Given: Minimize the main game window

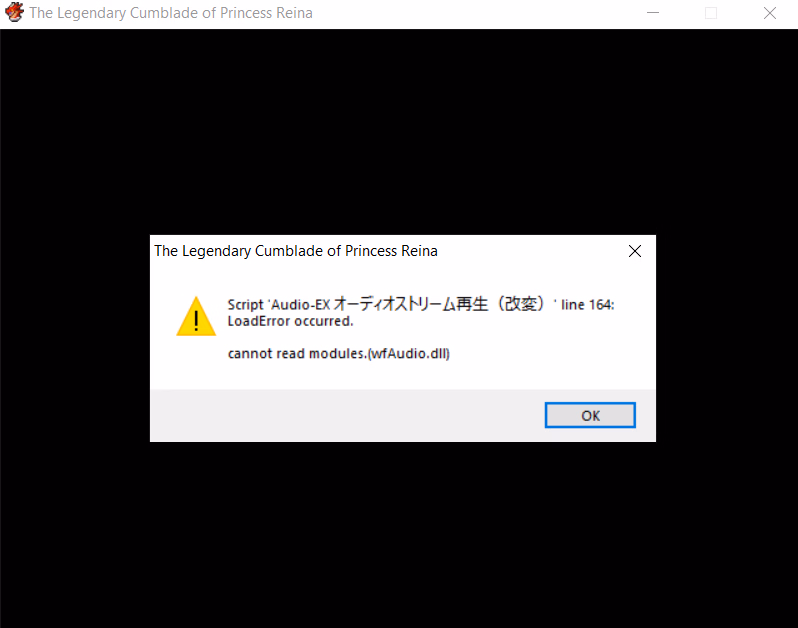Looking at the screenshot, I should coord(653,13).
